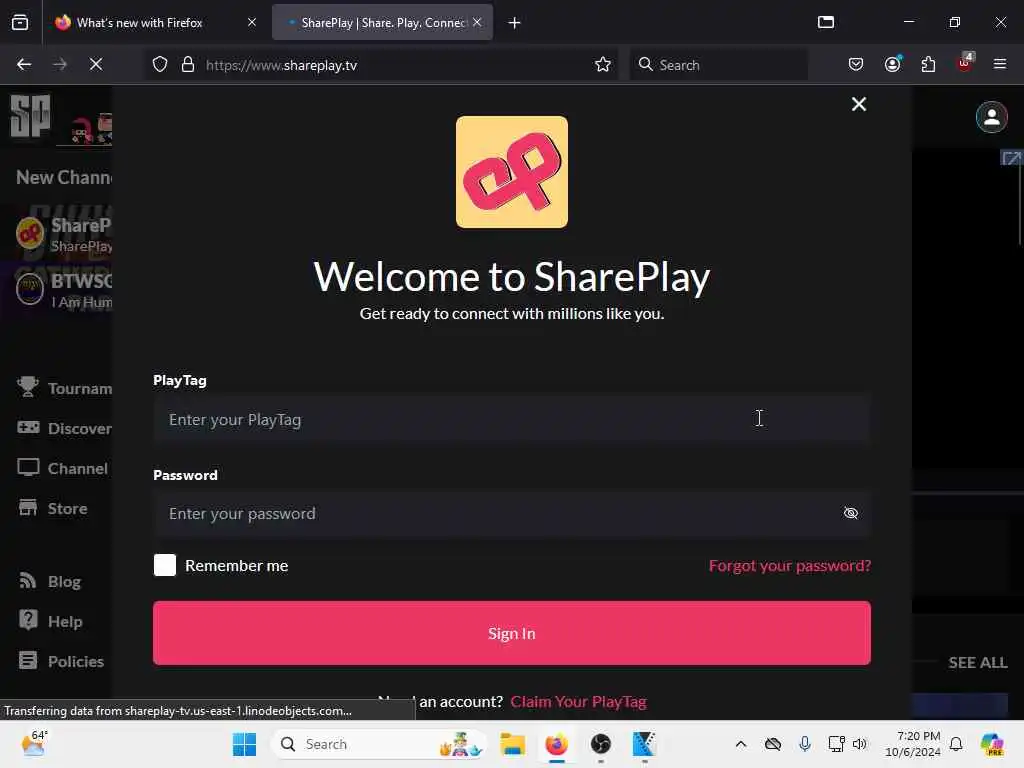
Task: Toggle password visibility eye icon
Action: point(850,513)
